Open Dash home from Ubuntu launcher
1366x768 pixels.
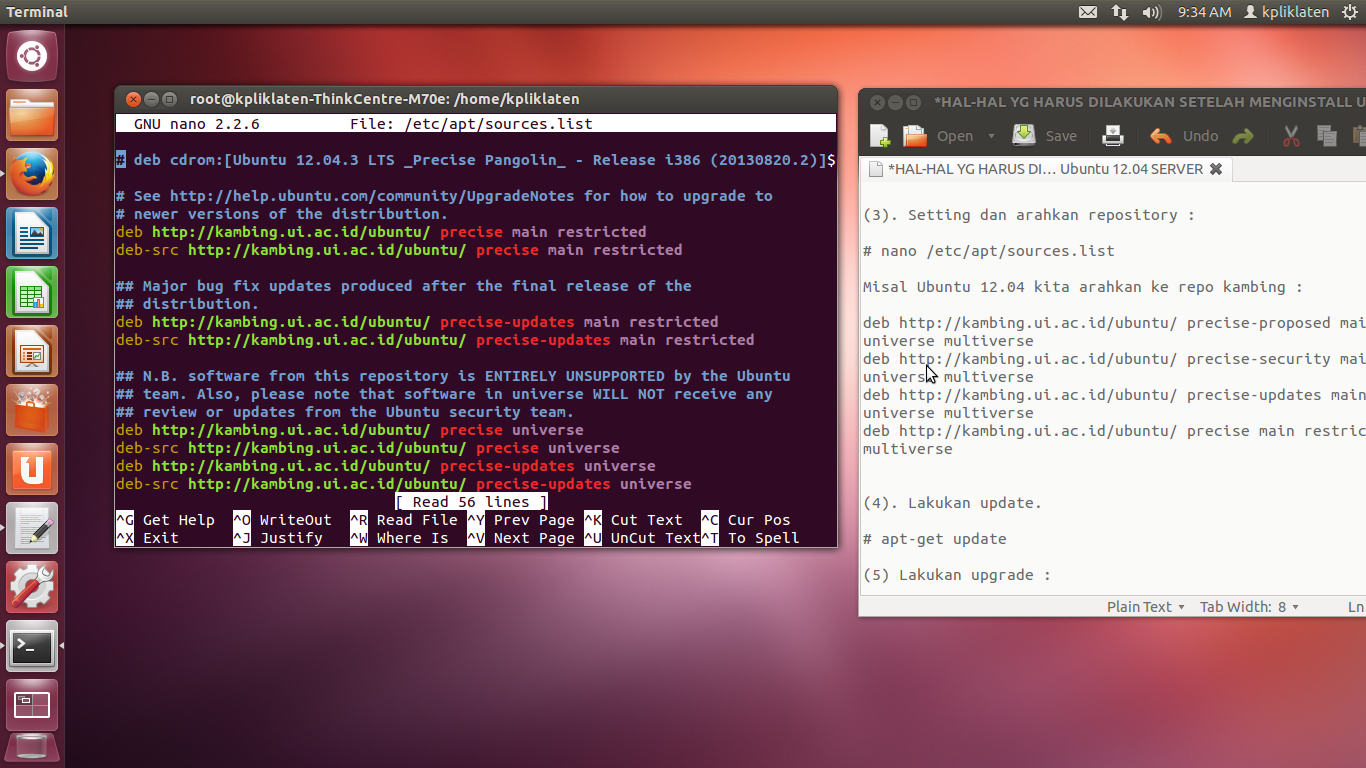click(32, 56)
